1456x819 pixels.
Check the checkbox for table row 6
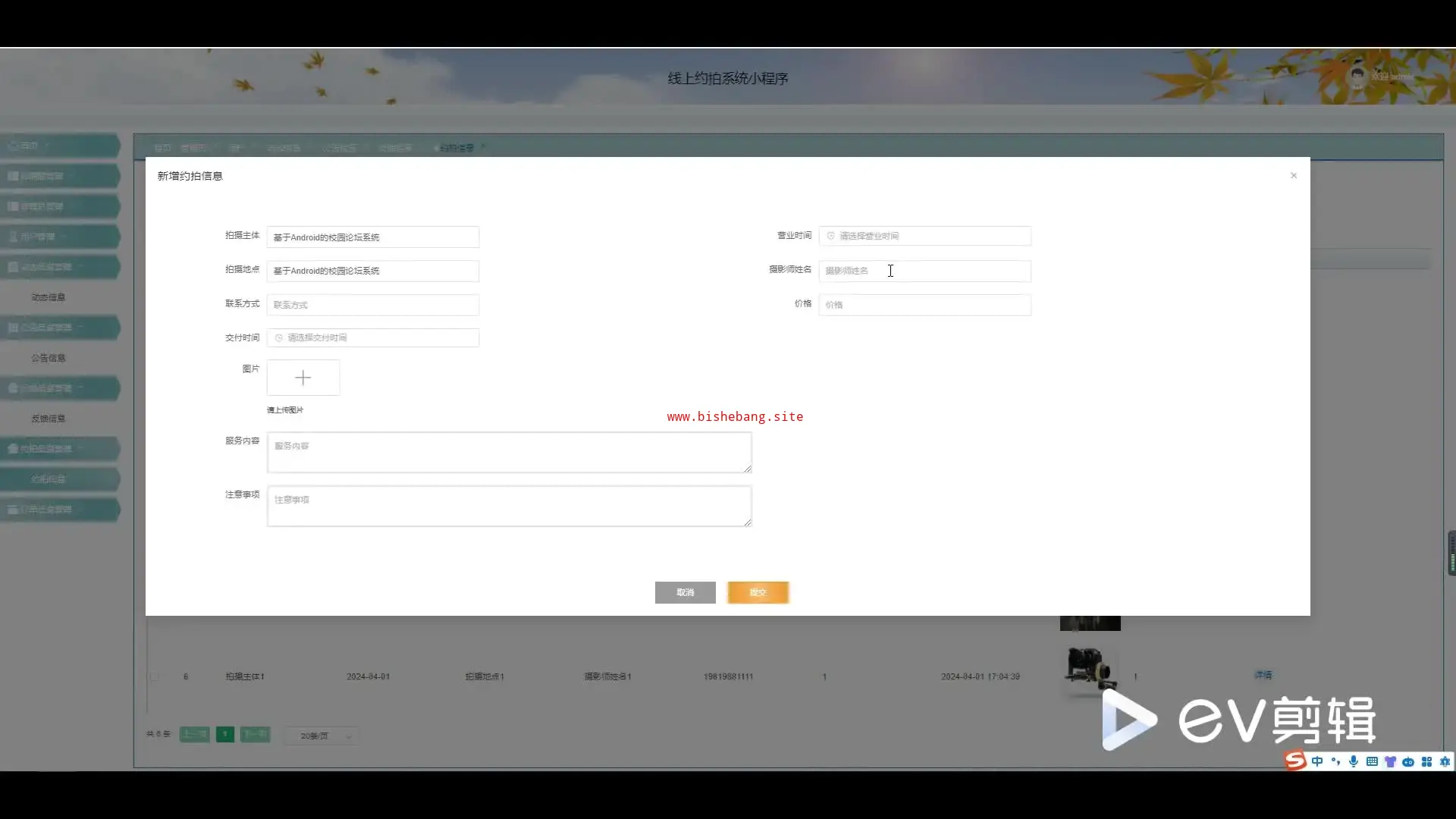tap(155, 676)
